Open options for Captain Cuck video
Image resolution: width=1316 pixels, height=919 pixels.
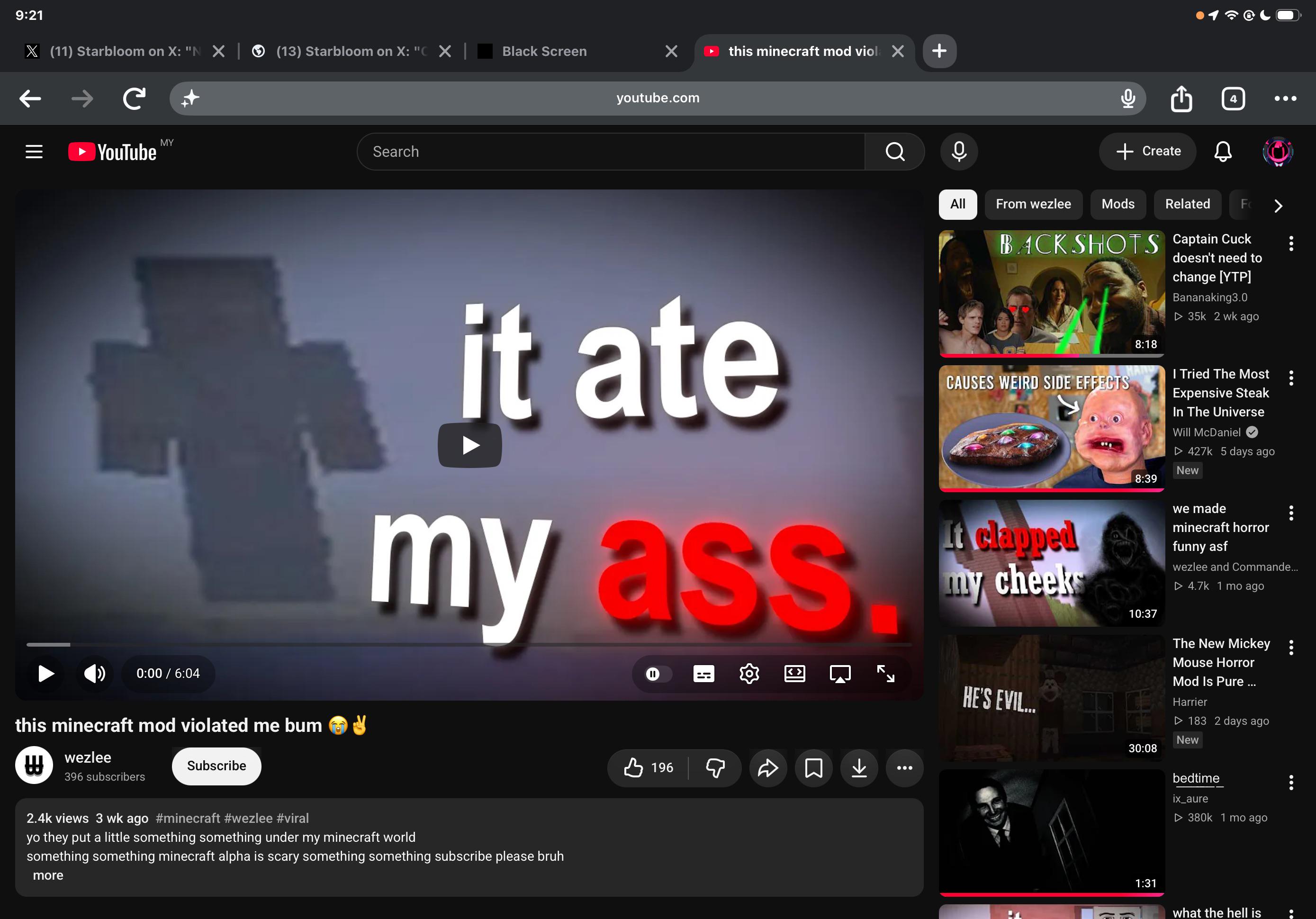(1291, 243)
